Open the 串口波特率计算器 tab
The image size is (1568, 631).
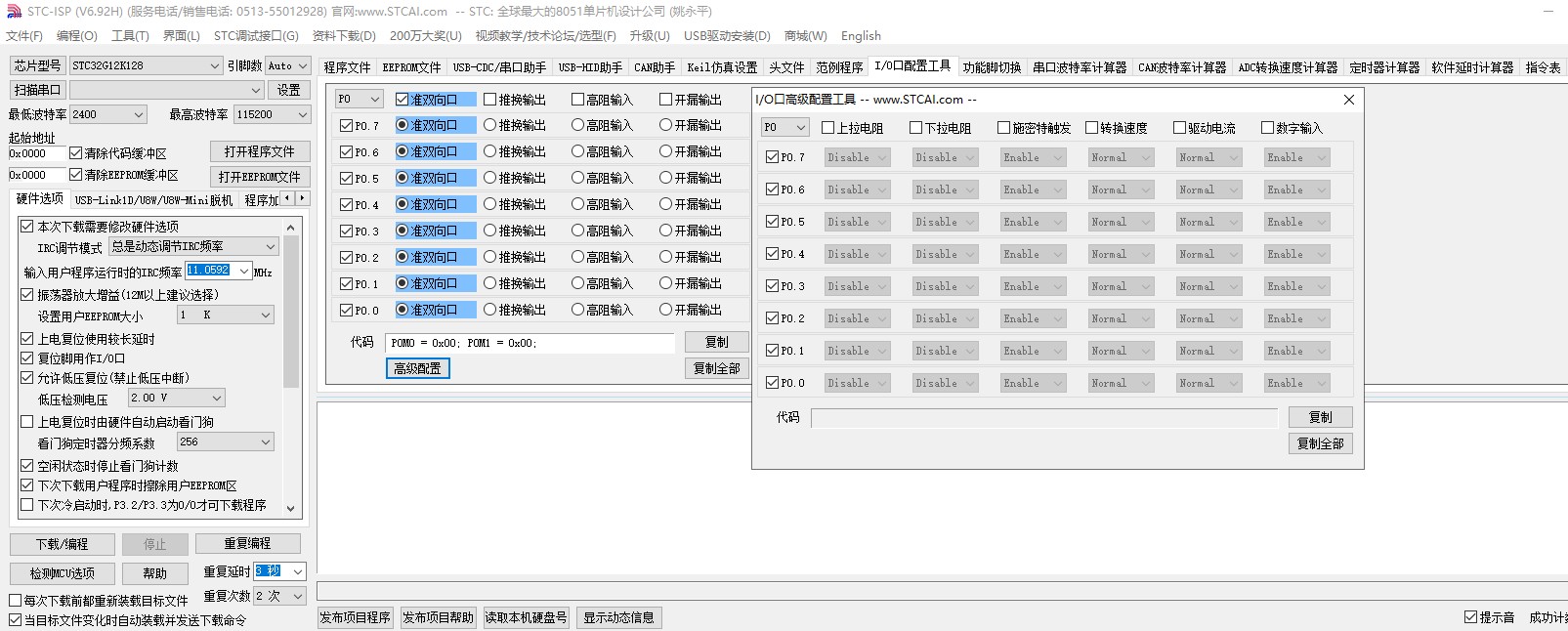pos(1080,67)
